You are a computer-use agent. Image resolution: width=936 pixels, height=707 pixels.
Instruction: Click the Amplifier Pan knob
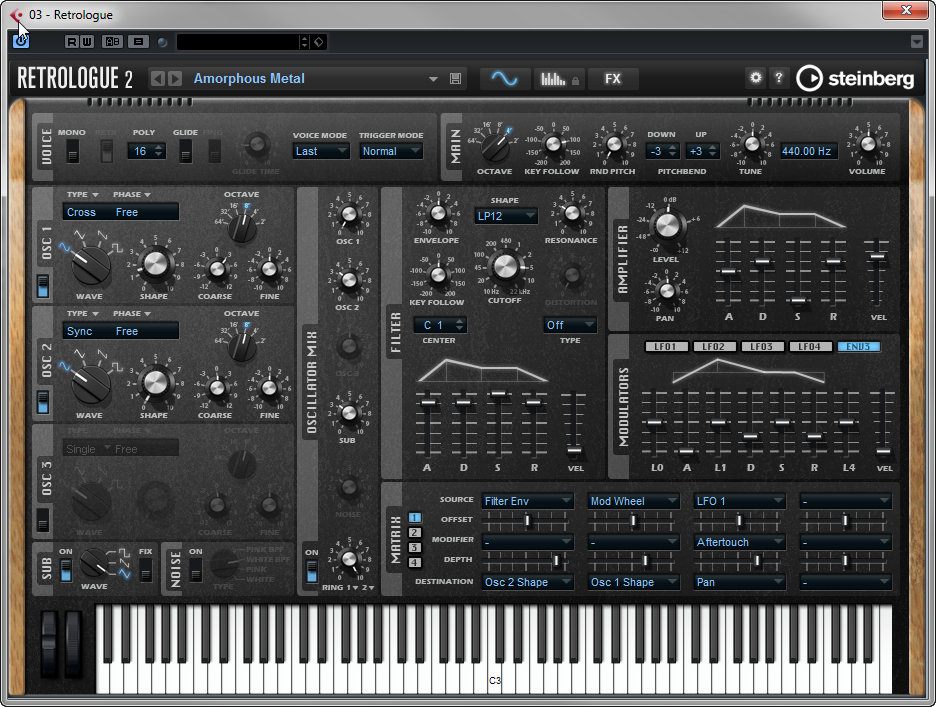click(666, 291)
